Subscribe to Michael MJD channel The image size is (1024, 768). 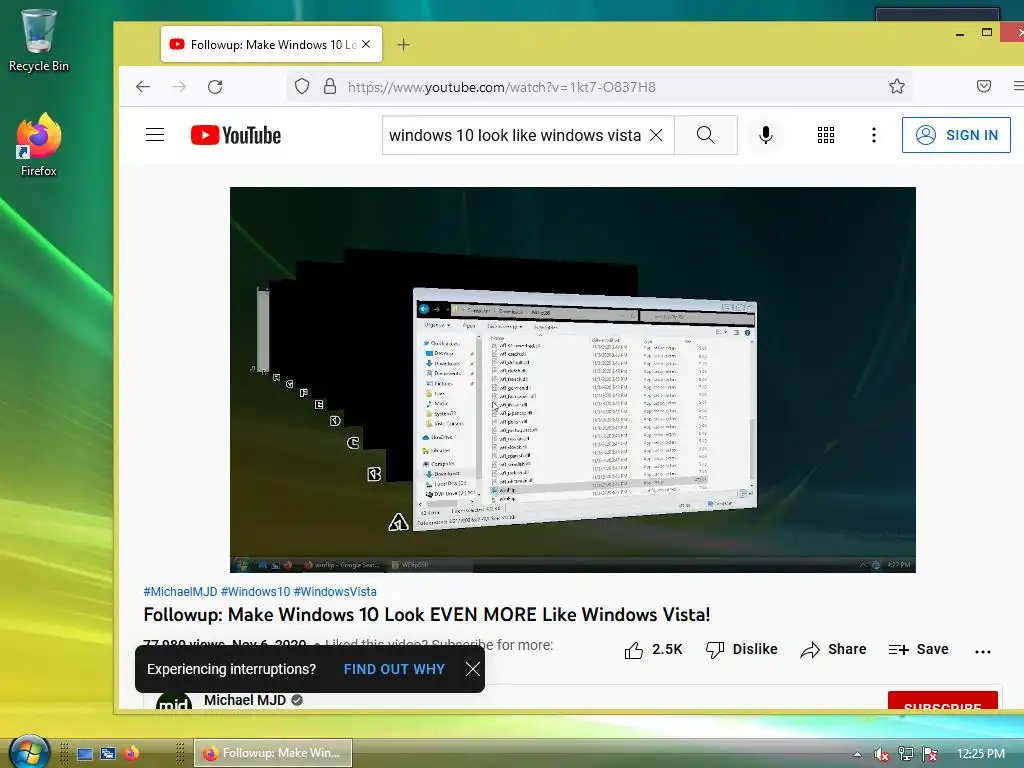pyautogui.click(x=942, y=700)
